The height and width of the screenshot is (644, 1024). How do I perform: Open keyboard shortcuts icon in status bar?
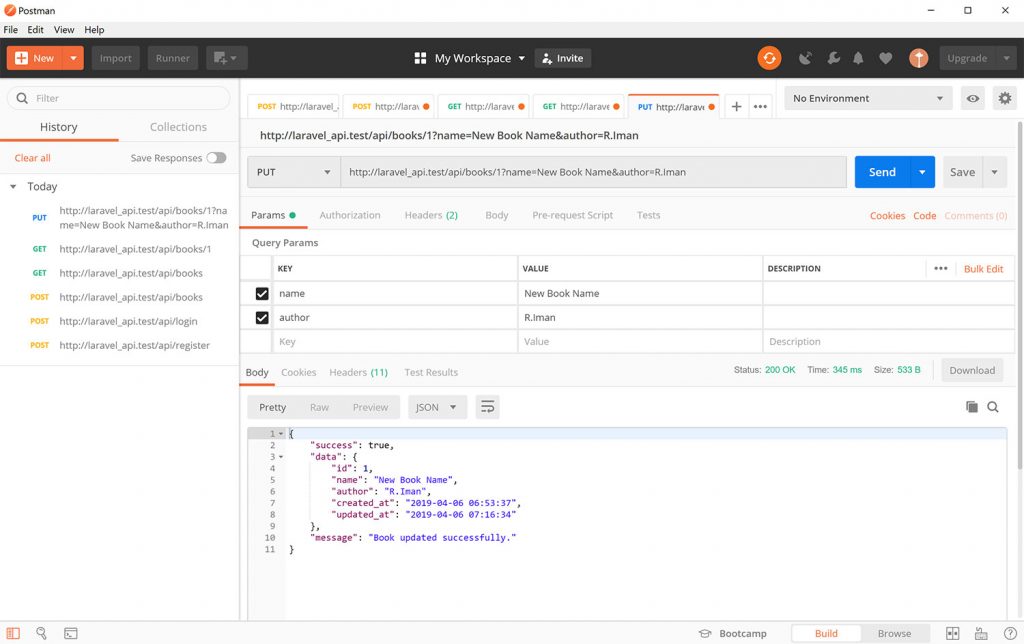point(981,634)
